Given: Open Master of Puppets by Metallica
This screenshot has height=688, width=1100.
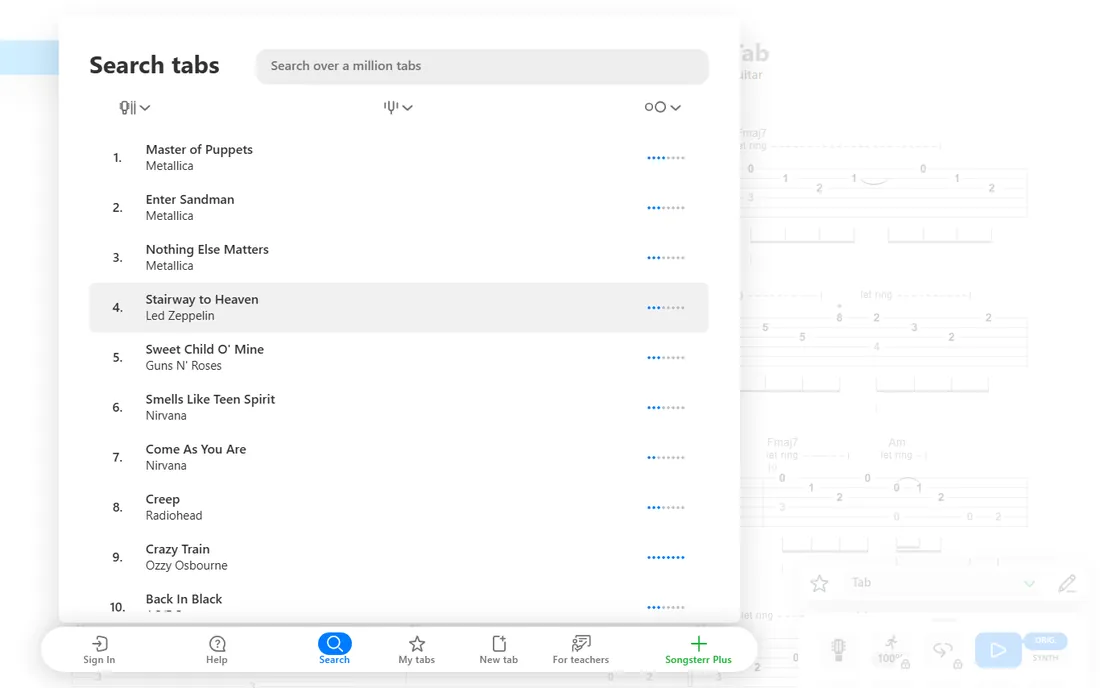Looking at the screenshot, I should pos(398,158).
